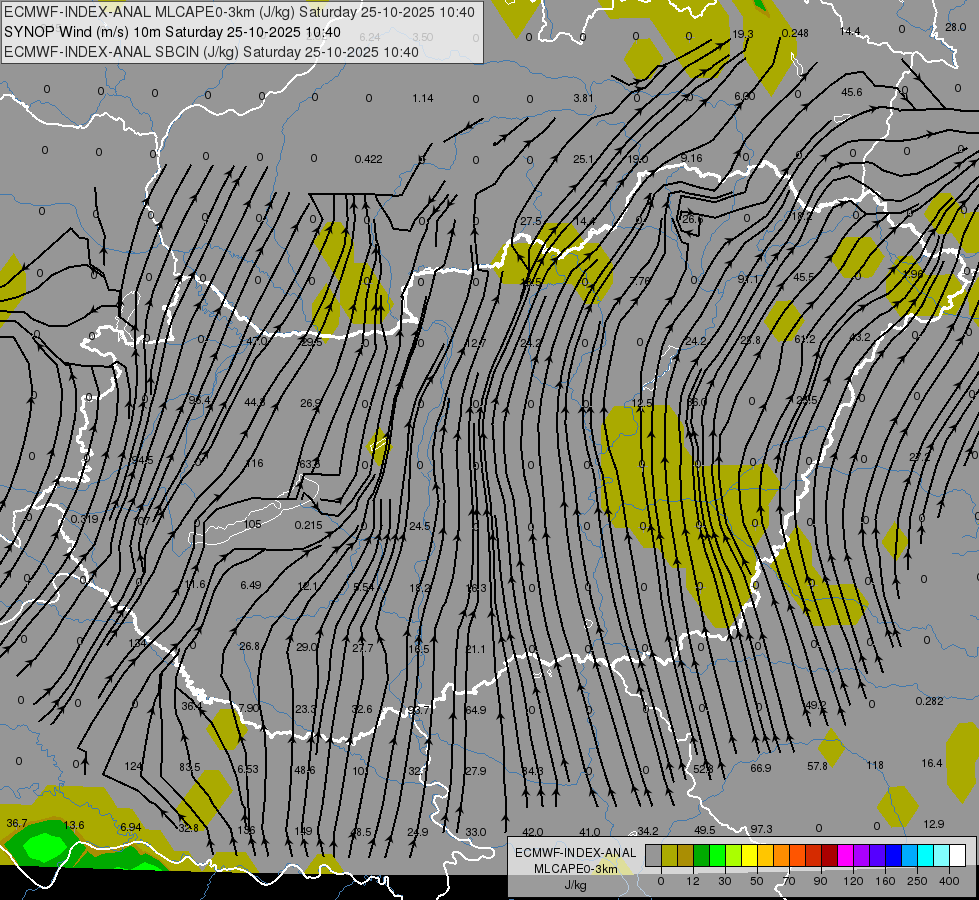979x900 pixels.
Task: Click the indigo swatch left of 160
Action: [x=878, y=856]
